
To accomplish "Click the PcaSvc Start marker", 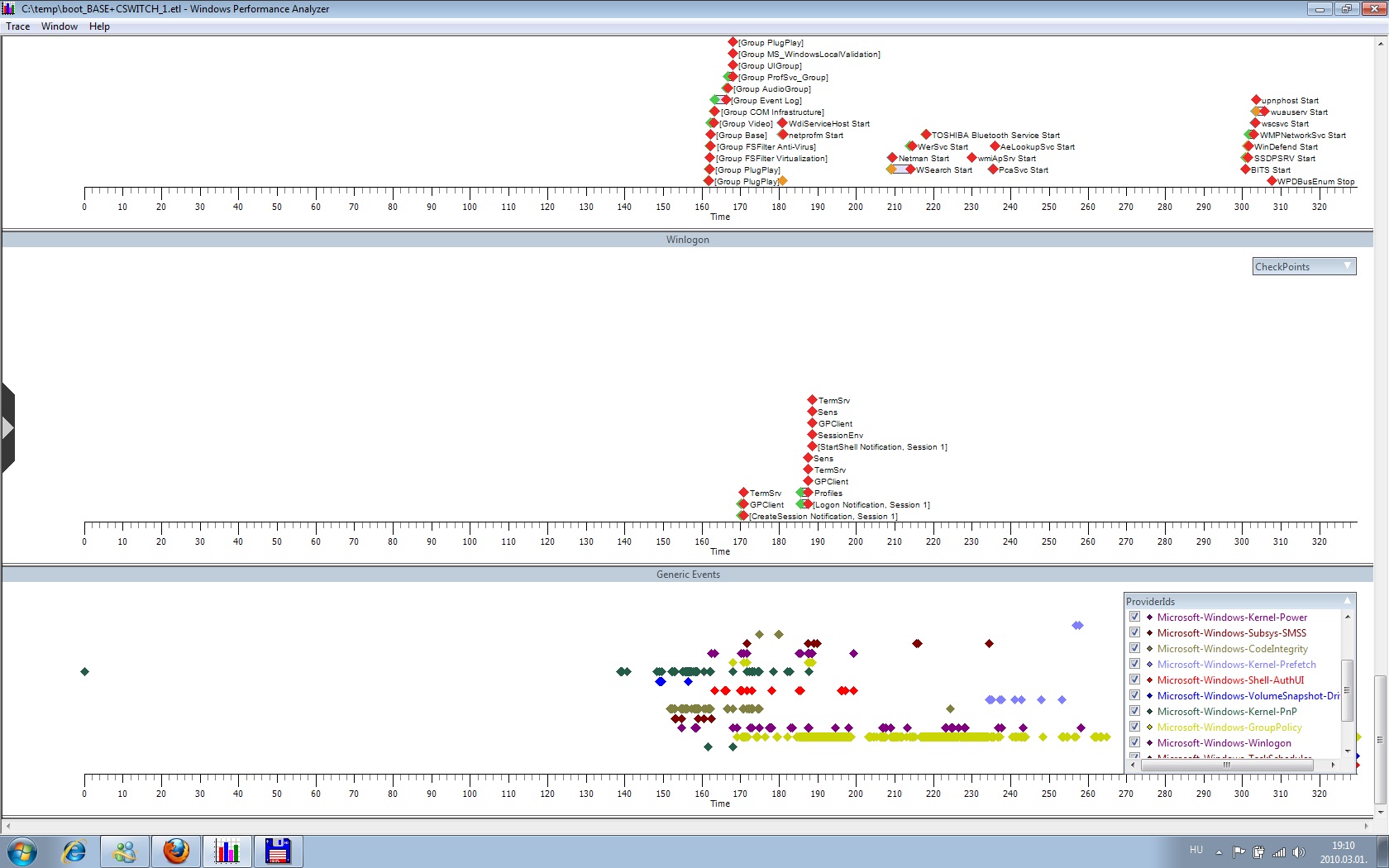I will (x=993, y=169).
